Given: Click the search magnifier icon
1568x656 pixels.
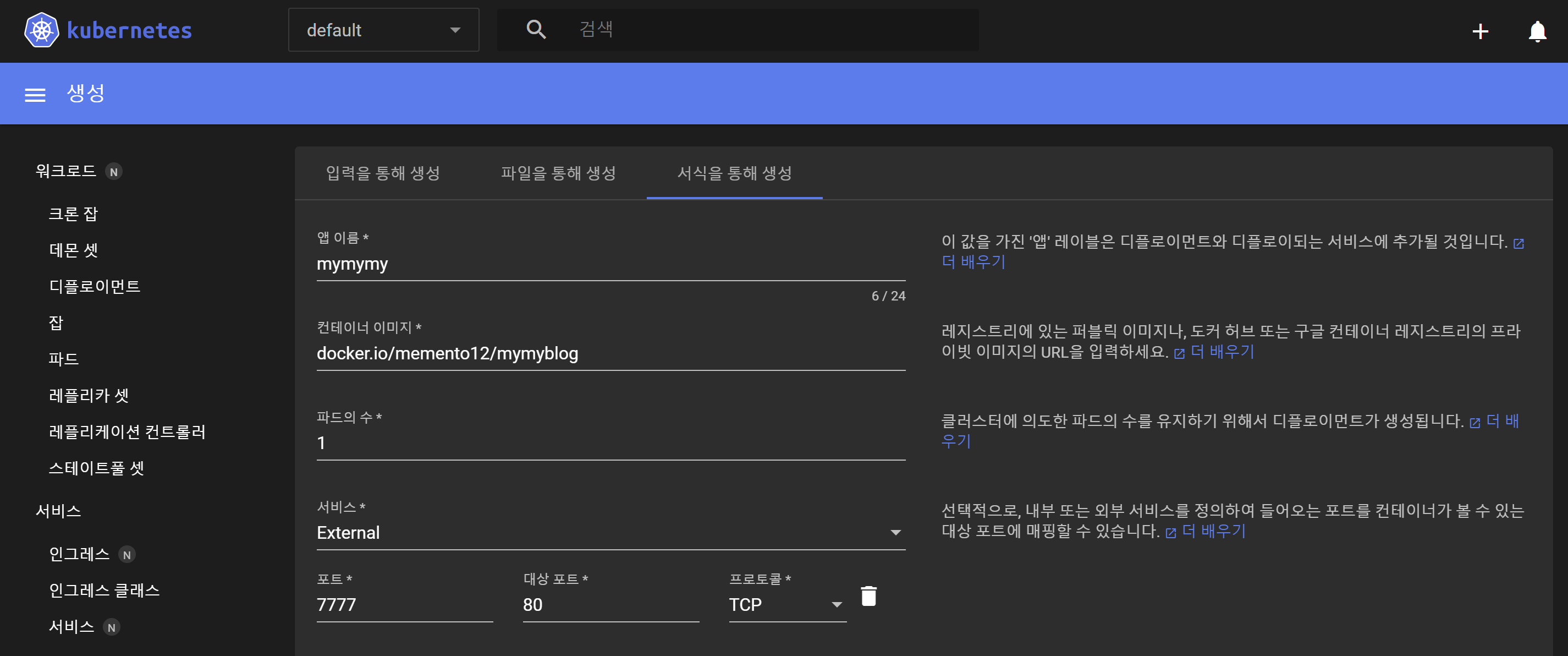Looking at the screenshot, I should tap(536, 29).
